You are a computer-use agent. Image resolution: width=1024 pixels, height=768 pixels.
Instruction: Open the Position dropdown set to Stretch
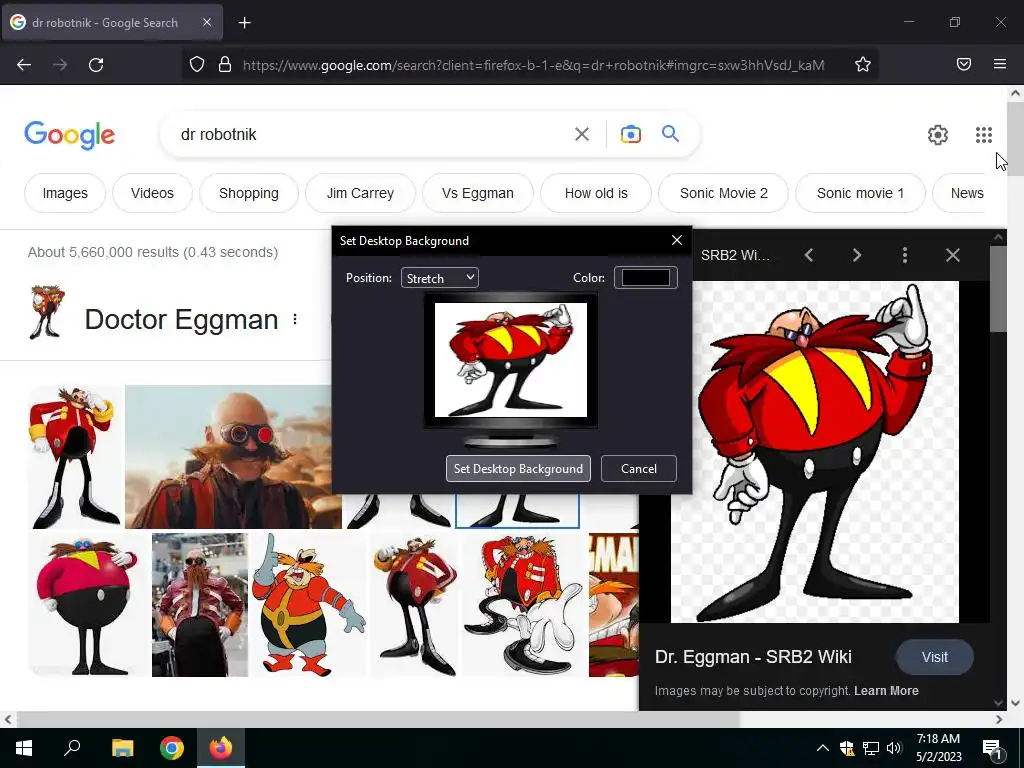pyautogui.click(x=440, y=278)
